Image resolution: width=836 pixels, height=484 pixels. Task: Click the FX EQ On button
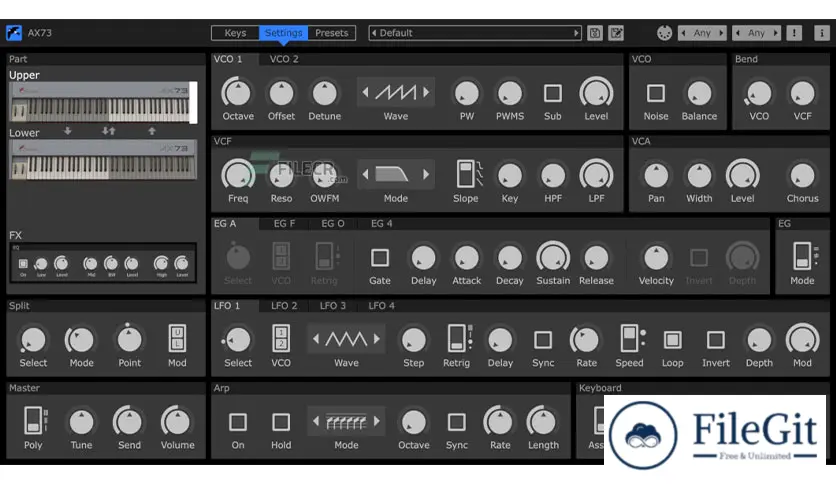[23, 263]
